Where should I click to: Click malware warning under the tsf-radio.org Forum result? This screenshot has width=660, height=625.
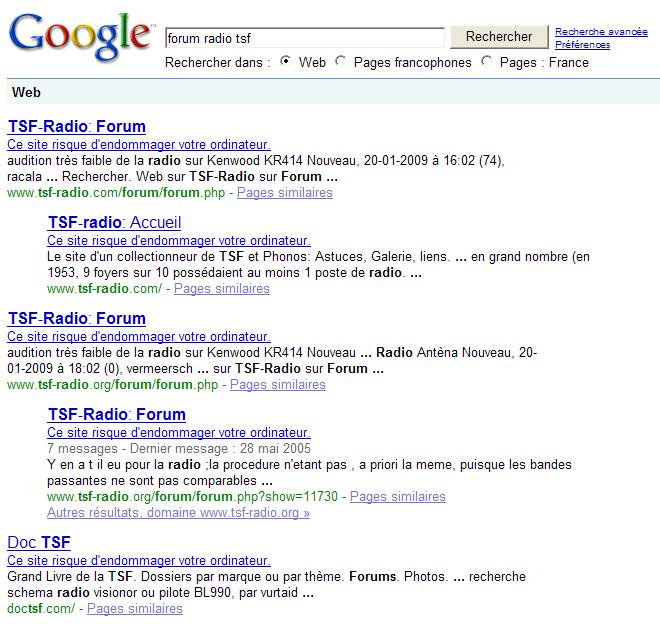[x=139, y=336]
